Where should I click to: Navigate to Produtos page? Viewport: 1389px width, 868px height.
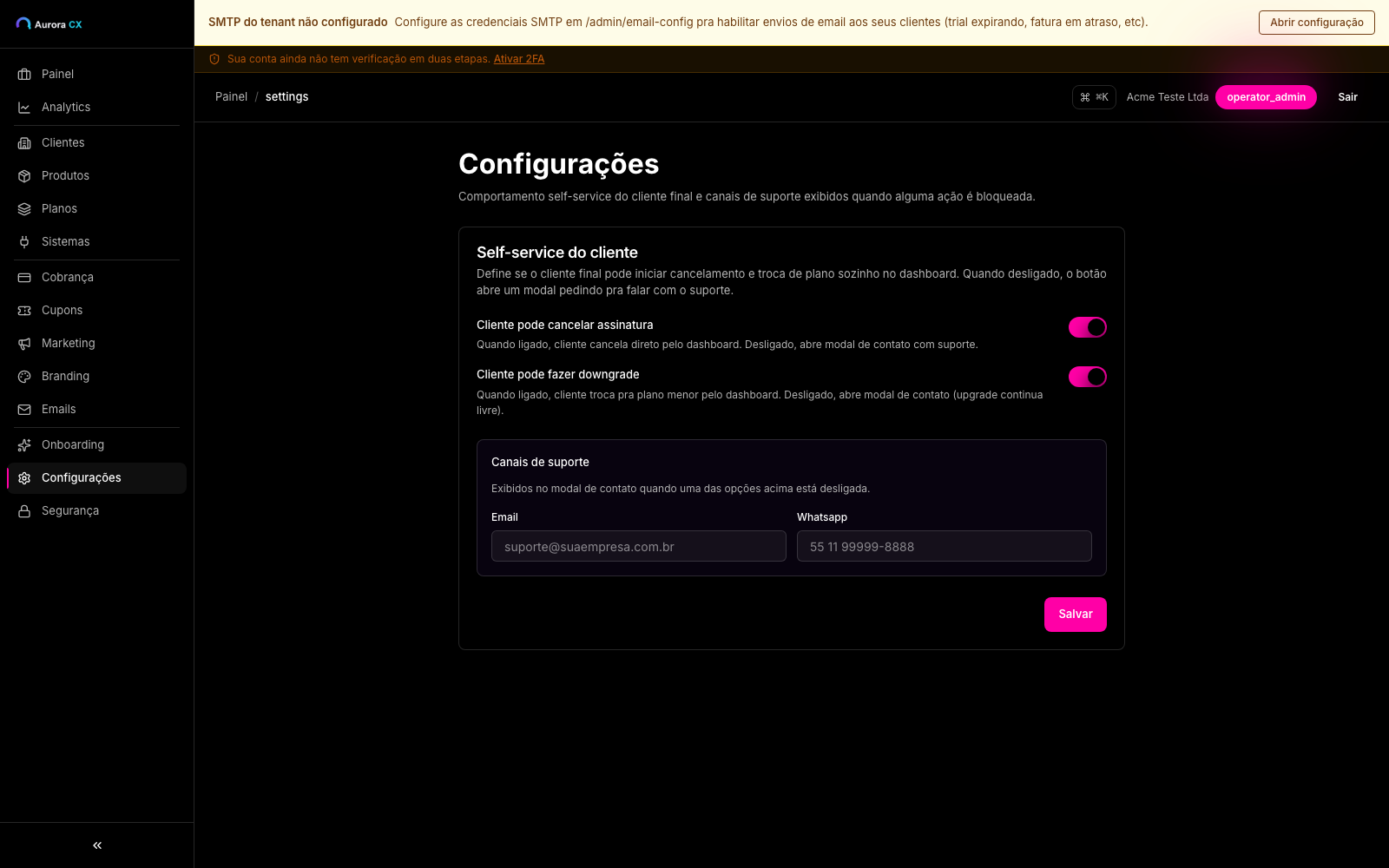[x=96, y=176]
